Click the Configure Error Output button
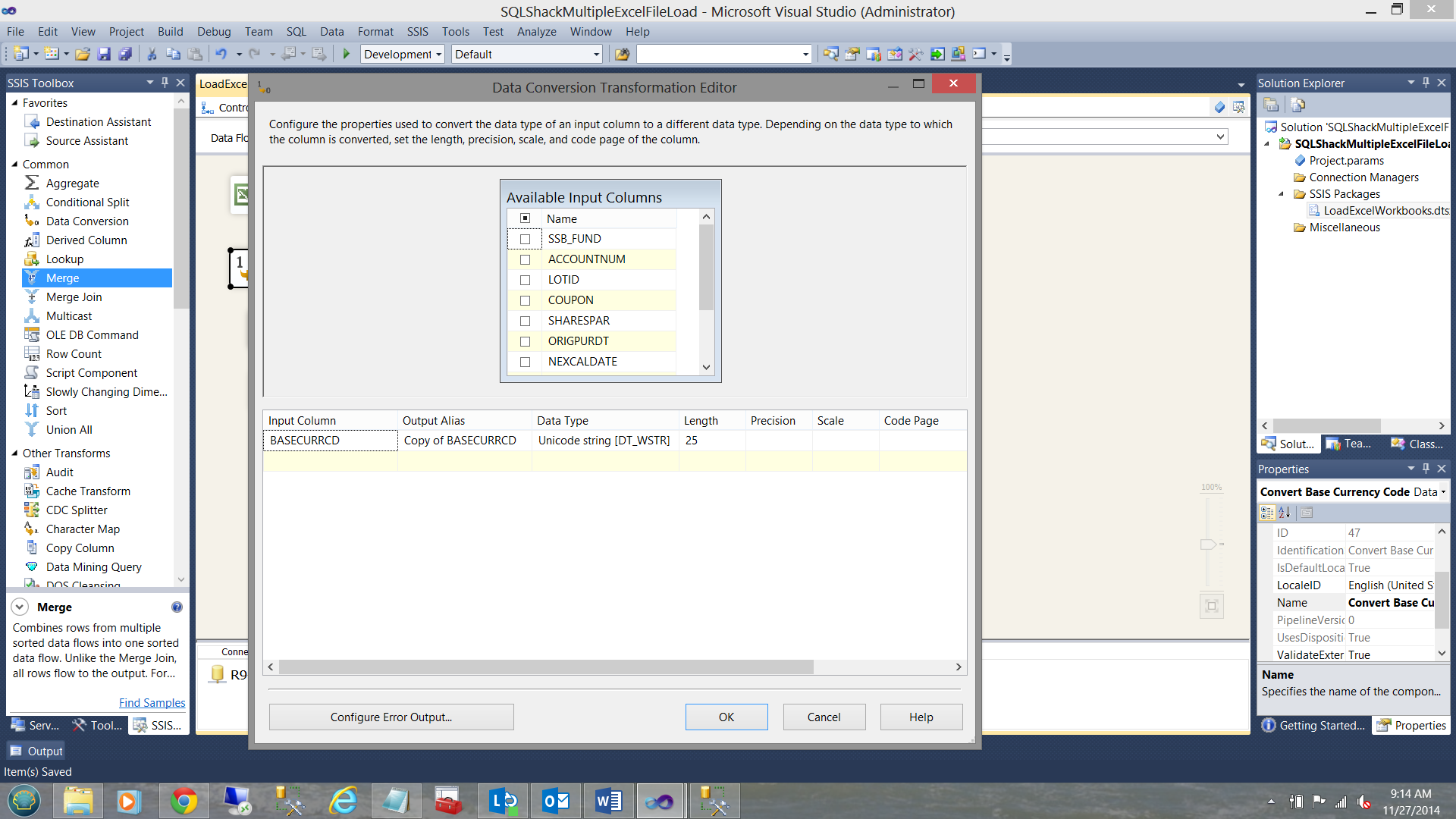Viewport: 1456px width, 819px height. tap(391, 717)
